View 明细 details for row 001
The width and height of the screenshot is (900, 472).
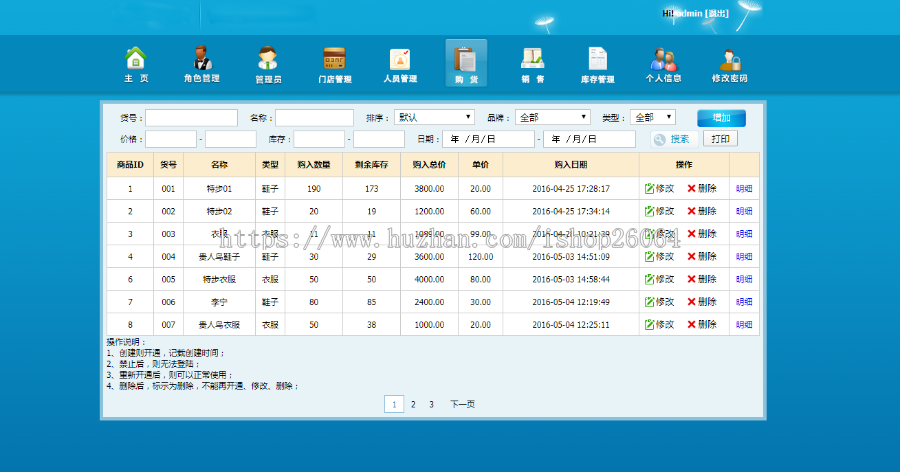click(x=744, y=188)
